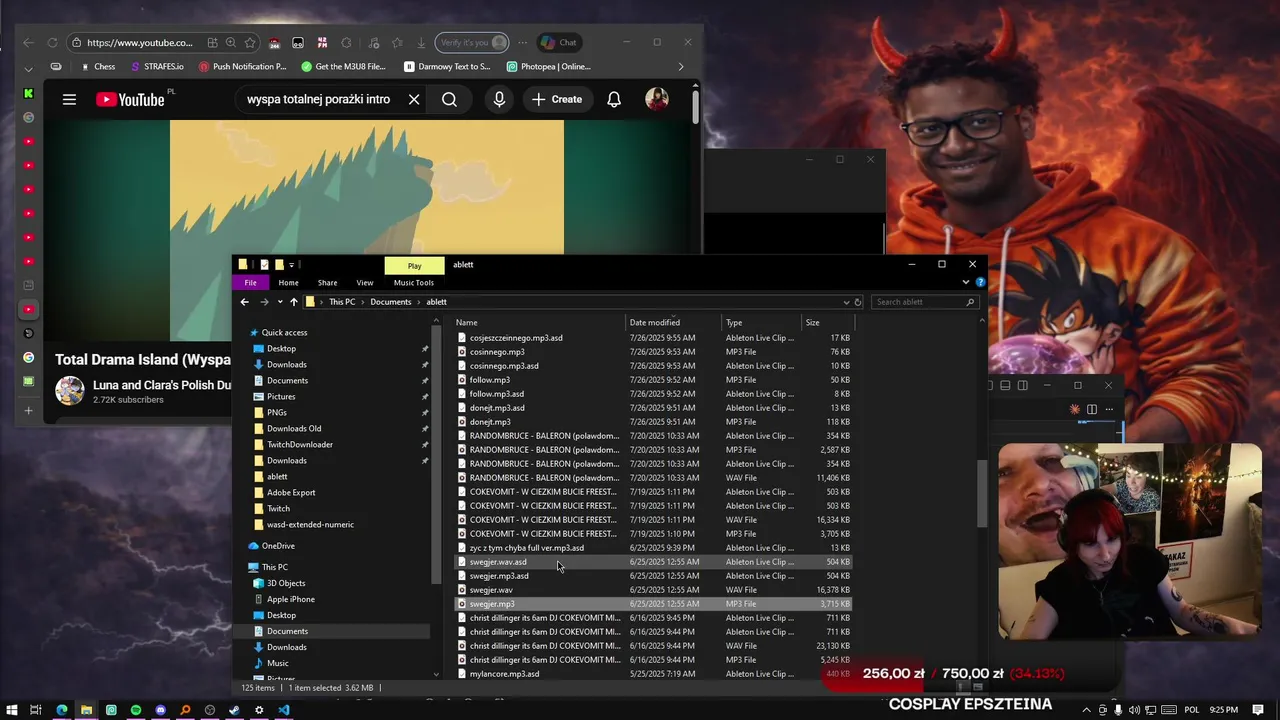Select the file follow.mp3
Screen dimensions: 1280x720
[489, 380]
